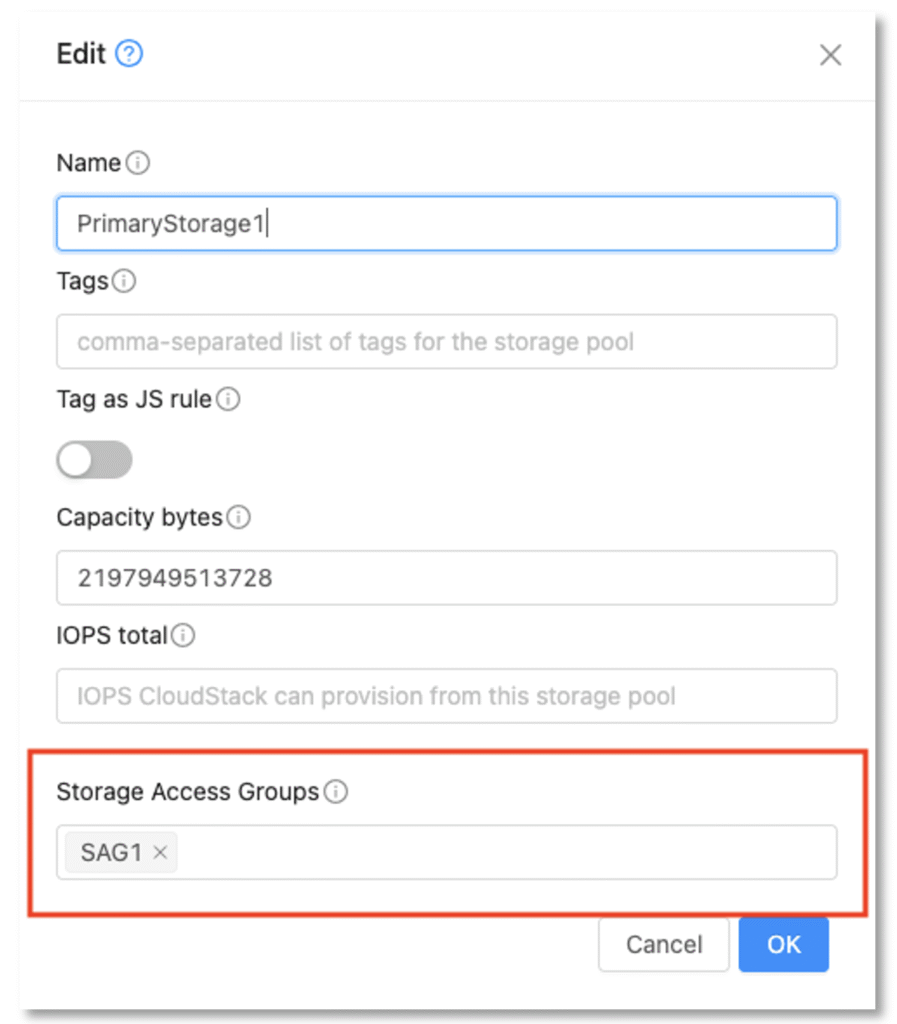This screenshot has width=897, height=1024.
Task: Click the info icon next to IOPS total
Action: click(183, 636)
